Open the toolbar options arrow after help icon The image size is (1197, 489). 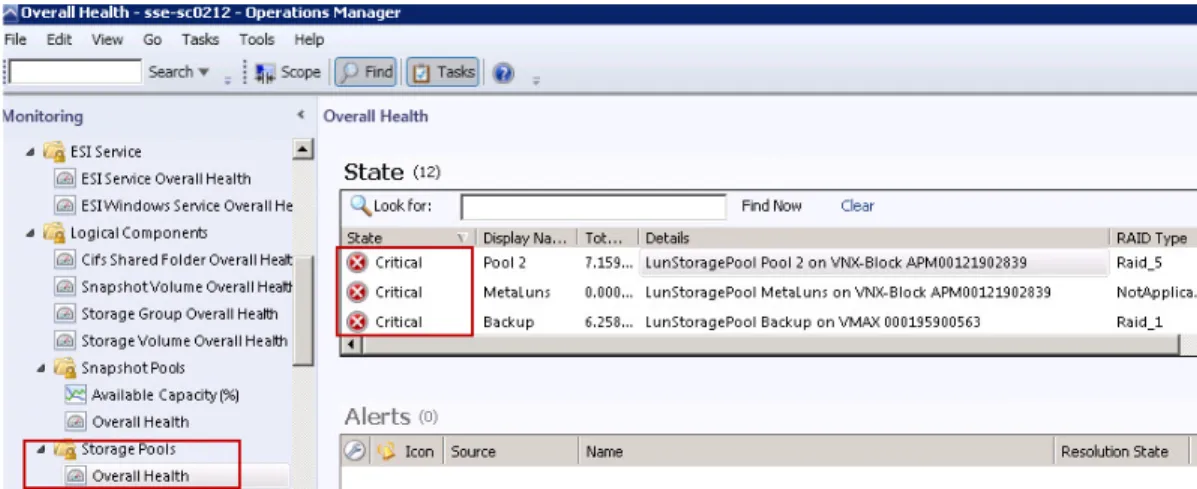(x=536, y=79)
